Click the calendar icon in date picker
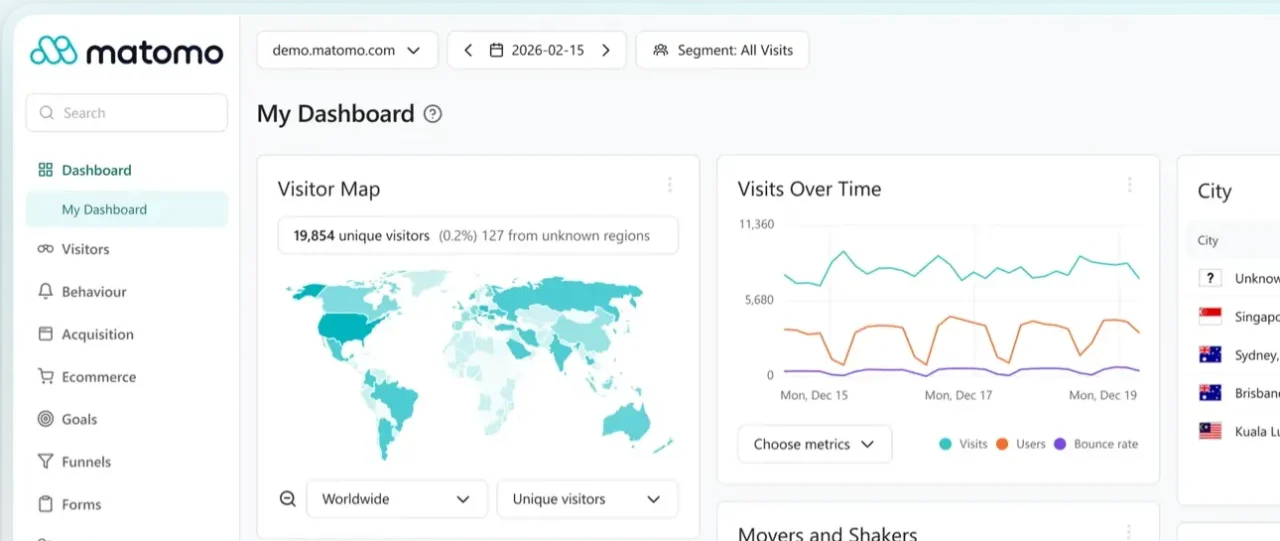The height and width of the screenshot is (541, 1280). 496,50
